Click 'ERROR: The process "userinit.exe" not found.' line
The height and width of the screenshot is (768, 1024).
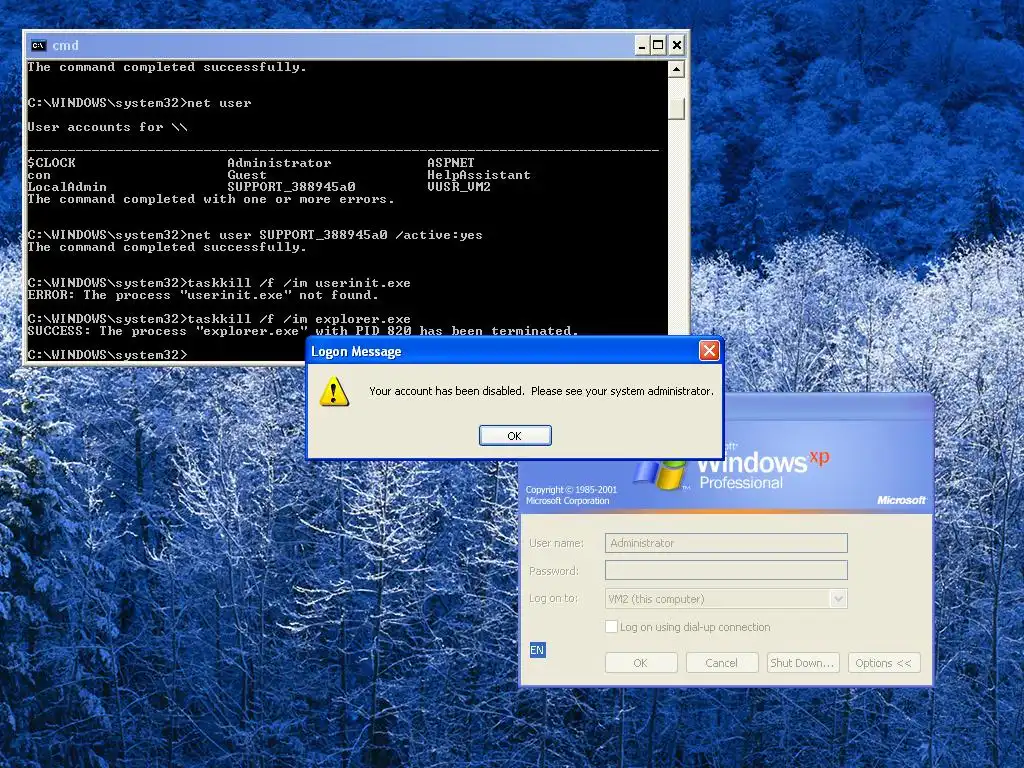tap(203, 295)
